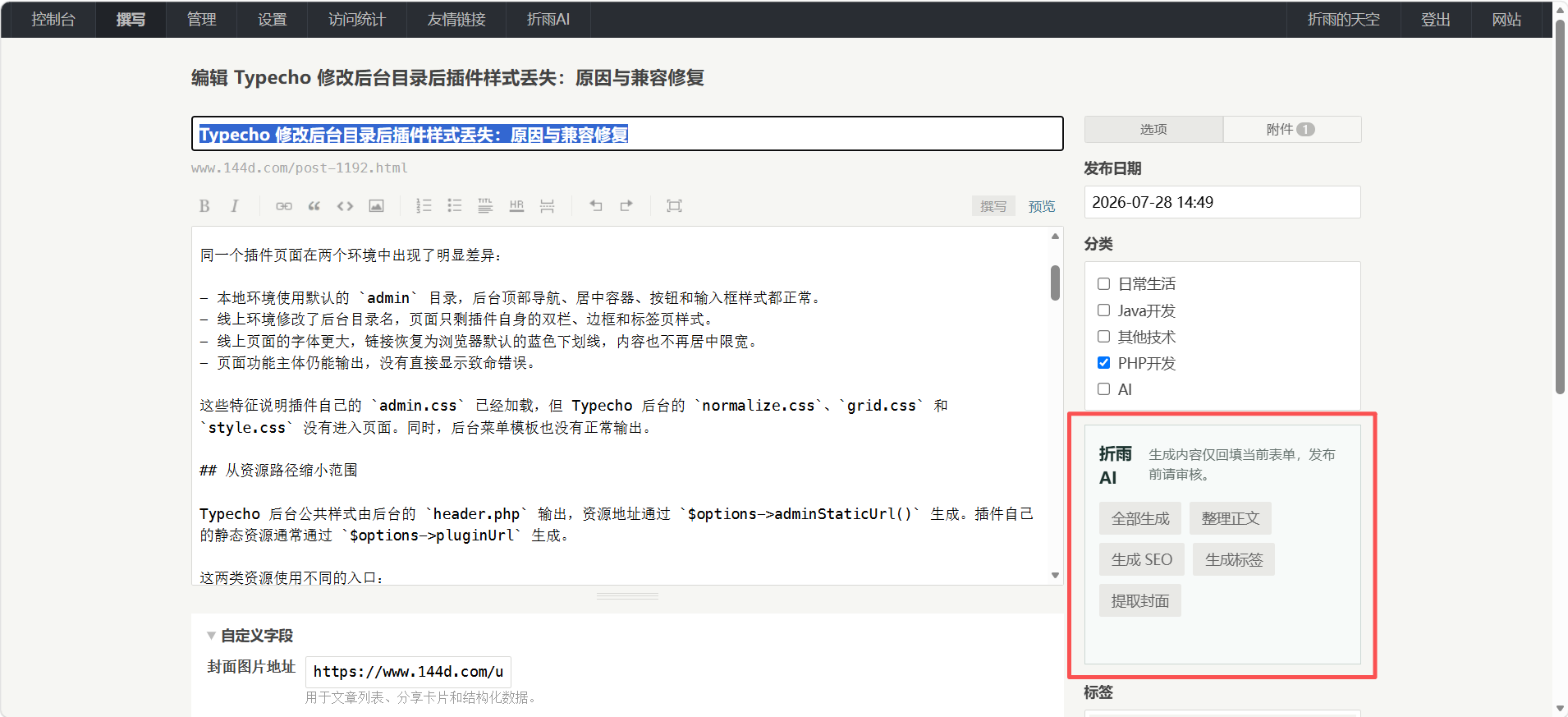
Task: Open the 设置 menu
Action: tap(272, 20)
